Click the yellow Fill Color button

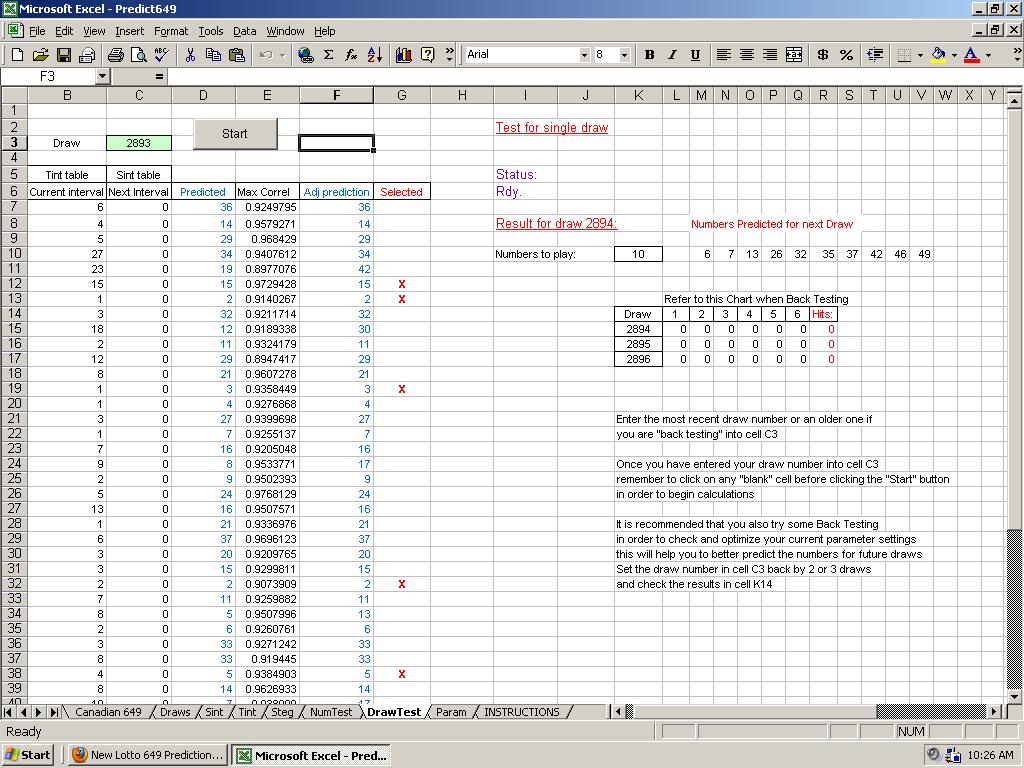(x=938, y=55)
